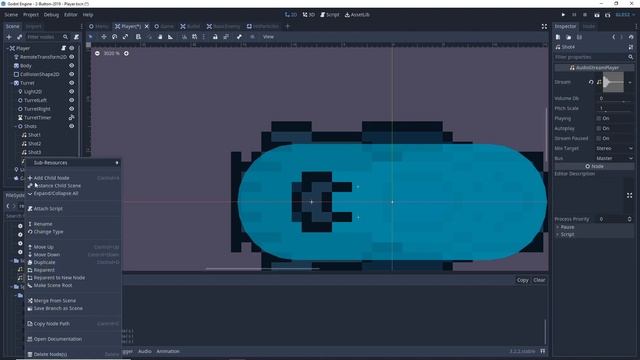This screenshot has width=640, height=360.
Task: Choose Attach Script from context menu
Action: pos(73,209)
